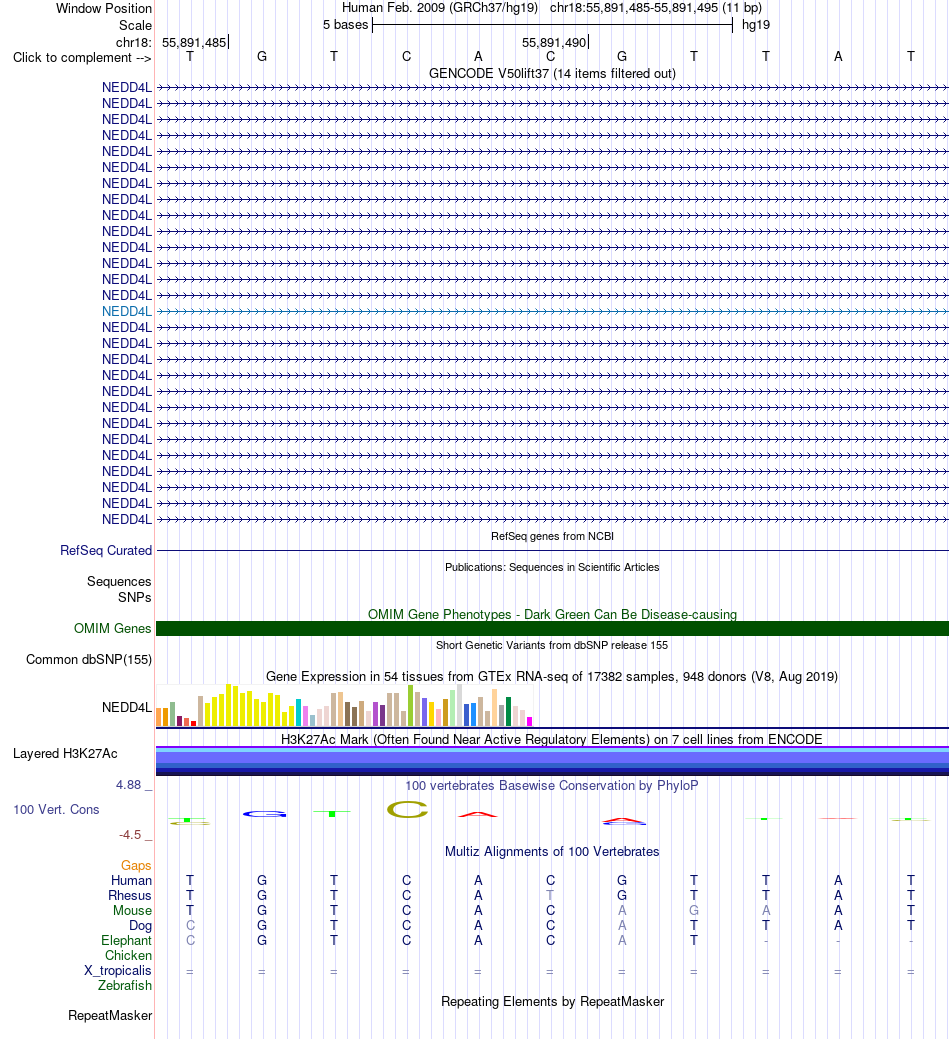Click the GTEx NEDD4L expression label
950x1039 pixels.
point(127,708)
